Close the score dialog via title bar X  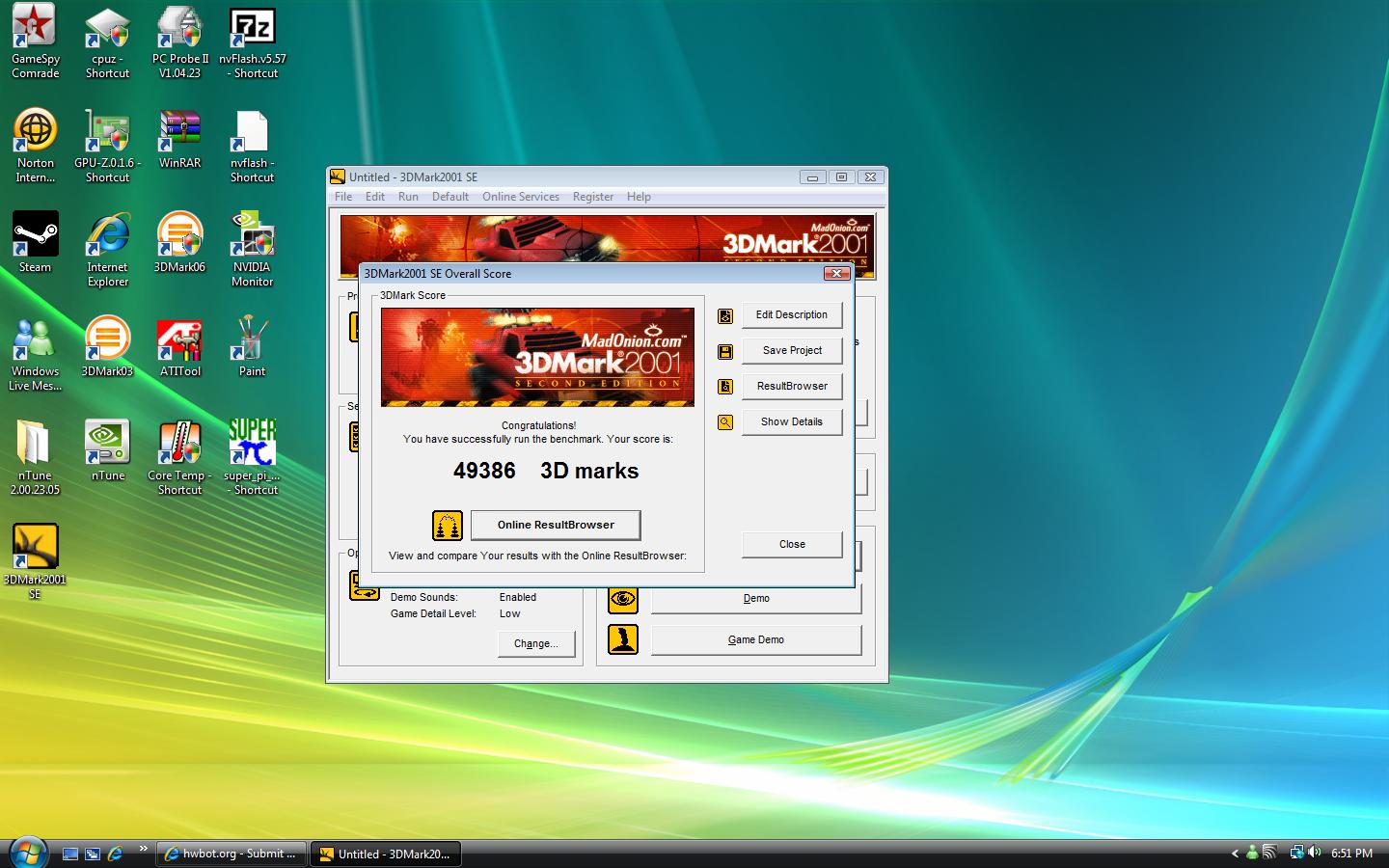(x=836, y=274)
